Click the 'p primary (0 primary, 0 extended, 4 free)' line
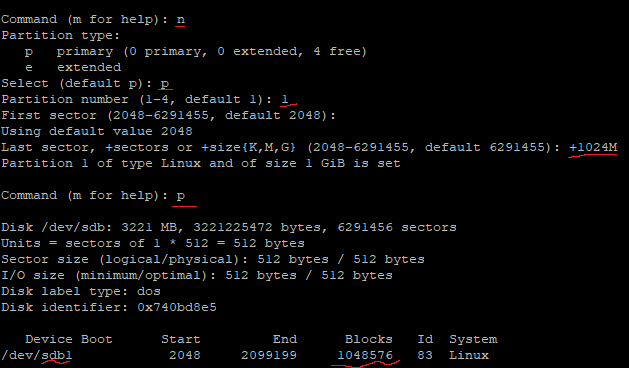This screenshot has width=629, height=368. (196, 51)
